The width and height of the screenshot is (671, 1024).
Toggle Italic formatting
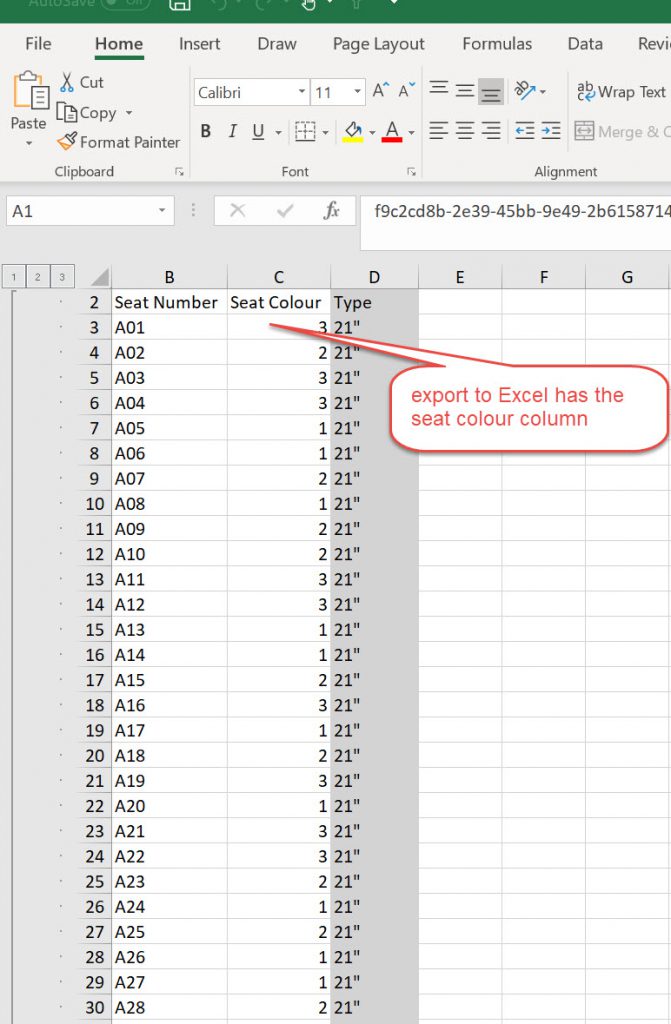pos(232,132)
